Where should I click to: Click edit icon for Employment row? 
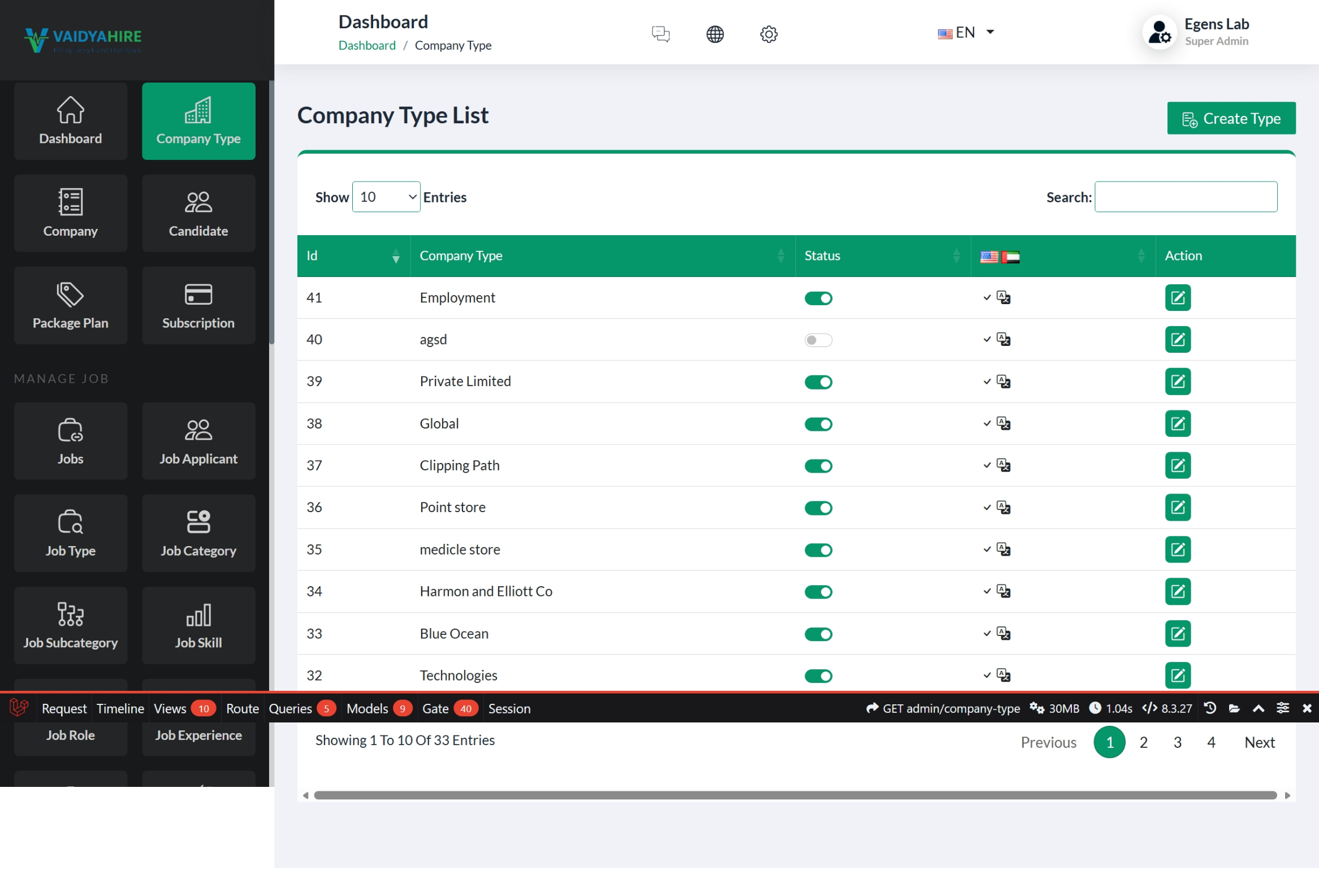click(x=1177, y=297)
